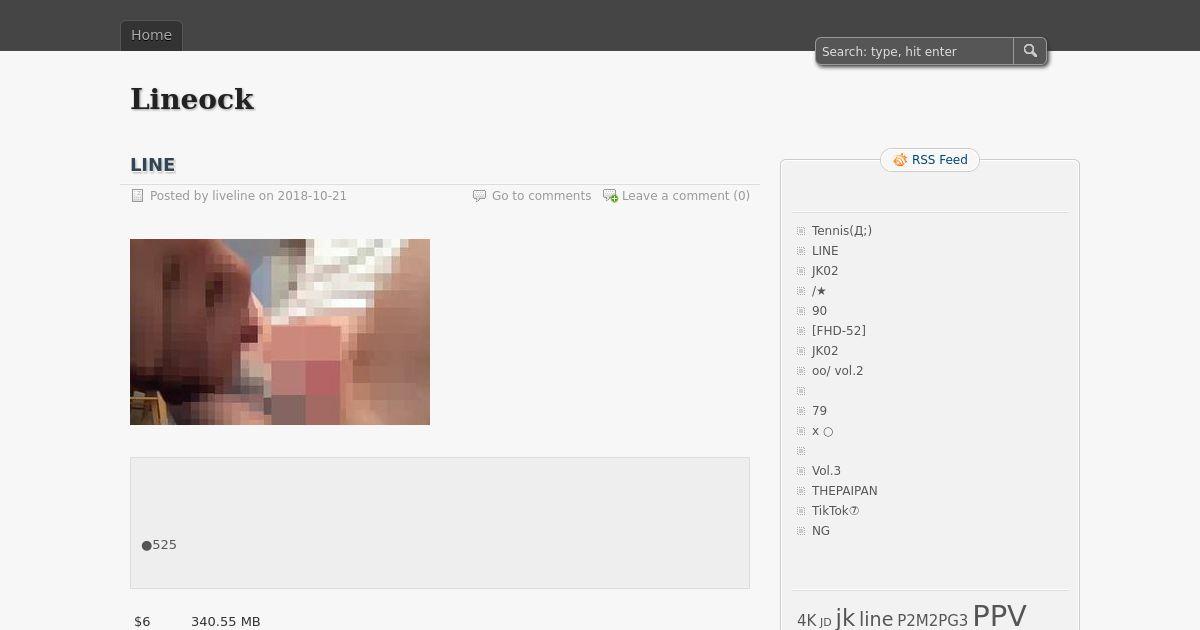
Task: Open the NG sidebar entry
Action: [x=821, y=531]
